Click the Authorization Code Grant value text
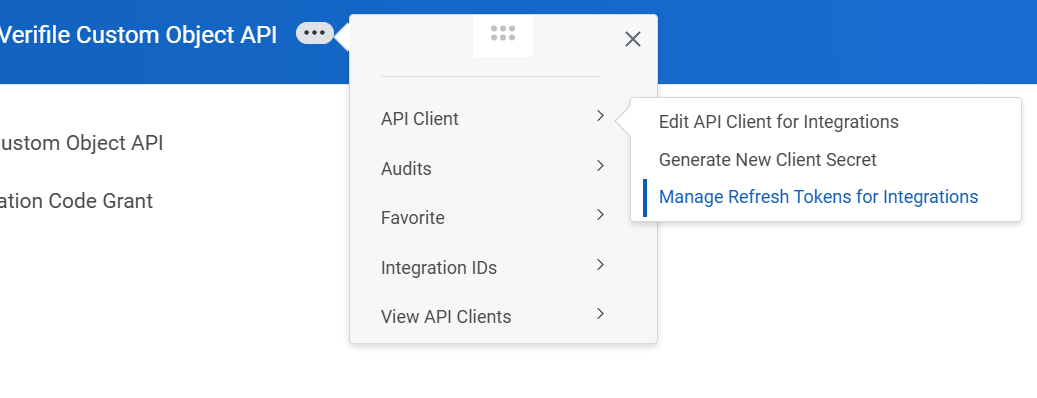The height and width of the screenshot is (398, 1037). (x=76, y=201)
